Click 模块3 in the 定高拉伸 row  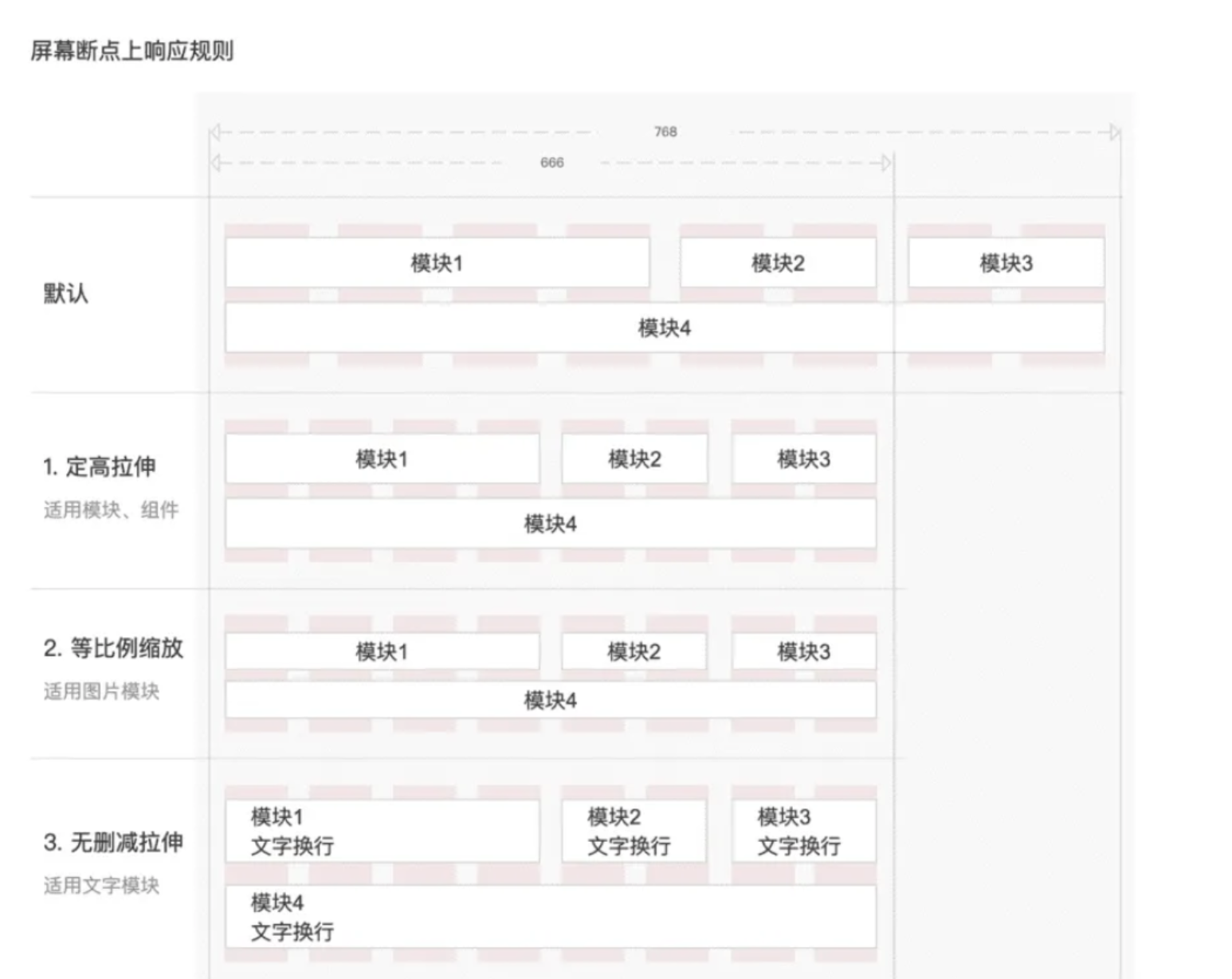[x=804, y=458]
